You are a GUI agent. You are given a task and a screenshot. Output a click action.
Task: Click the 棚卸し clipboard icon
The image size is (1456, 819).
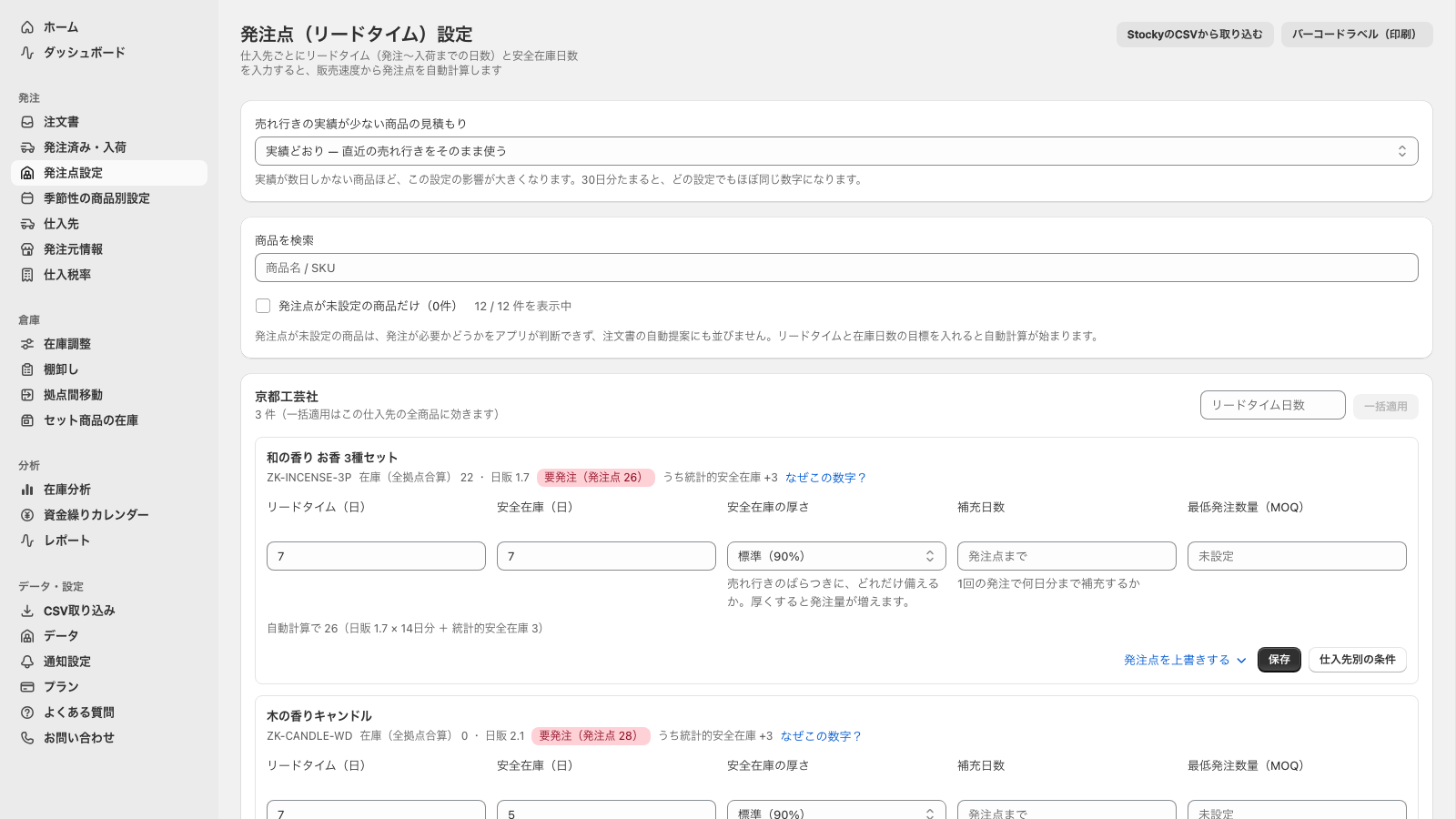click(x=27, y=369)
